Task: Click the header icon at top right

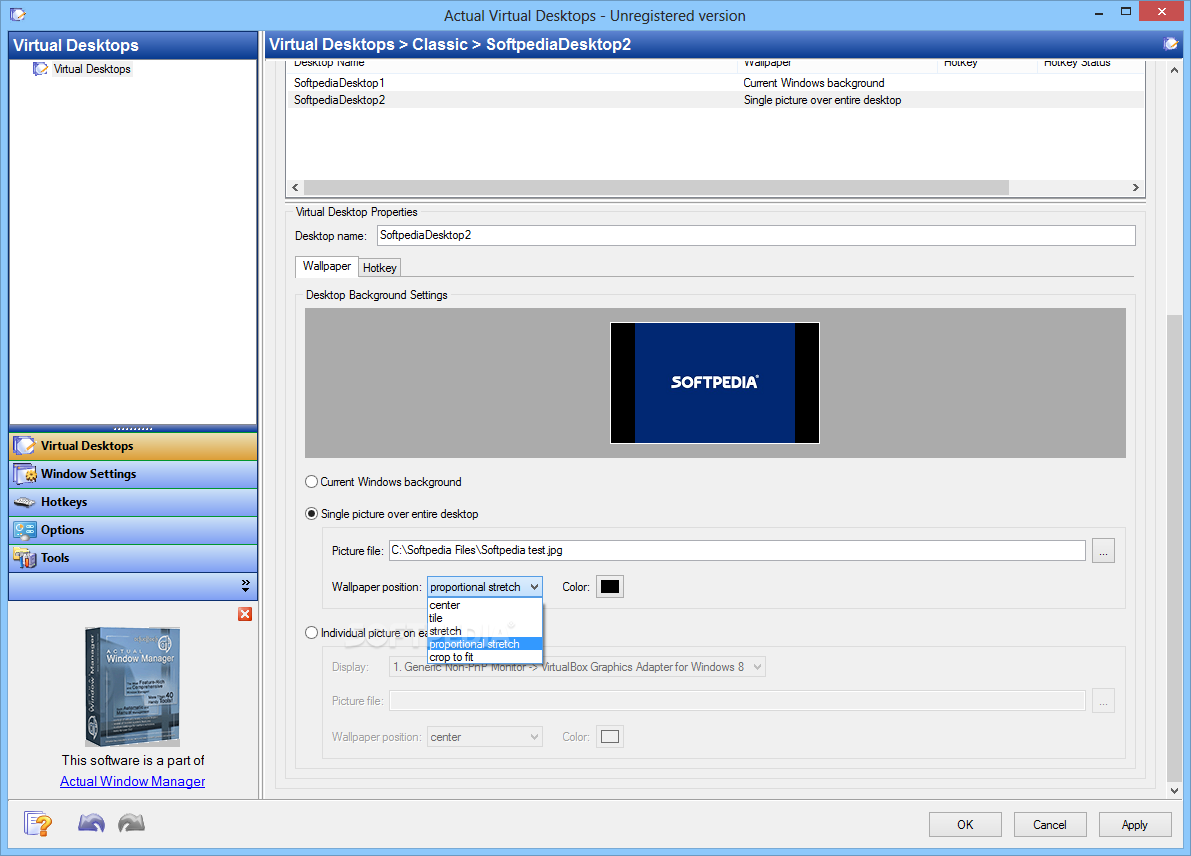Action: pos(1170,44)
